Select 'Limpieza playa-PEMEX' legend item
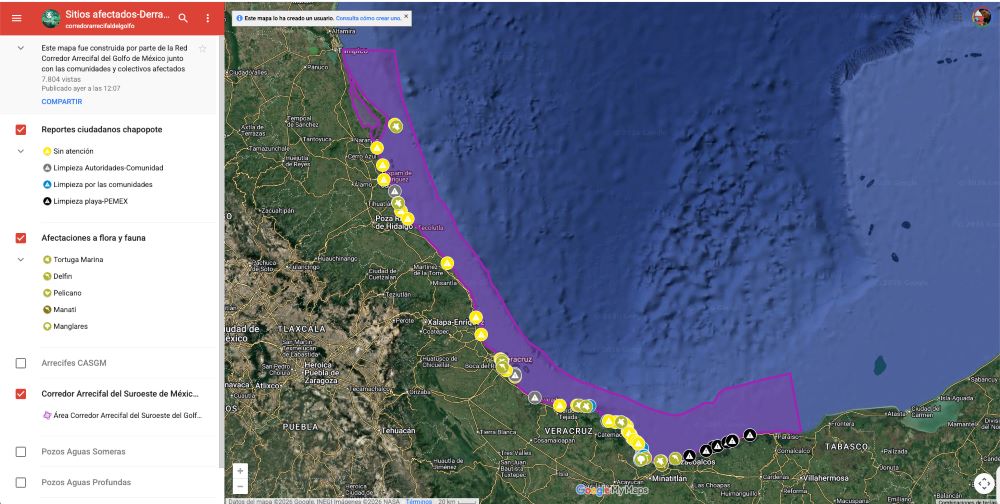The width and height of the screenshot is (1000, 504). [85, 201]
